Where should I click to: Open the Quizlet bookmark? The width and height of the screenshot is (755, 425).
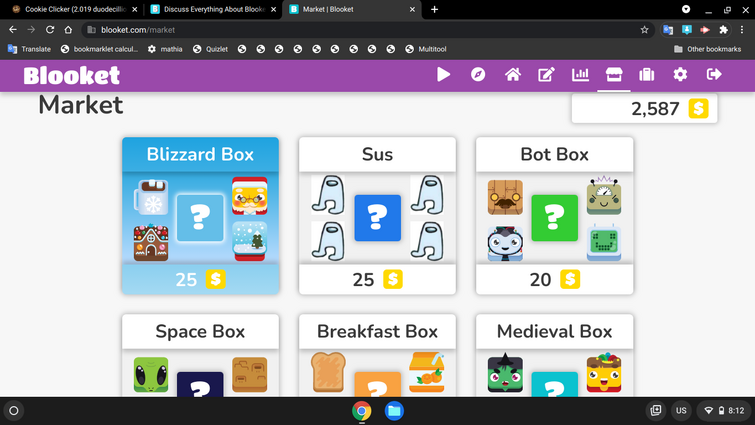coord(210,49)
